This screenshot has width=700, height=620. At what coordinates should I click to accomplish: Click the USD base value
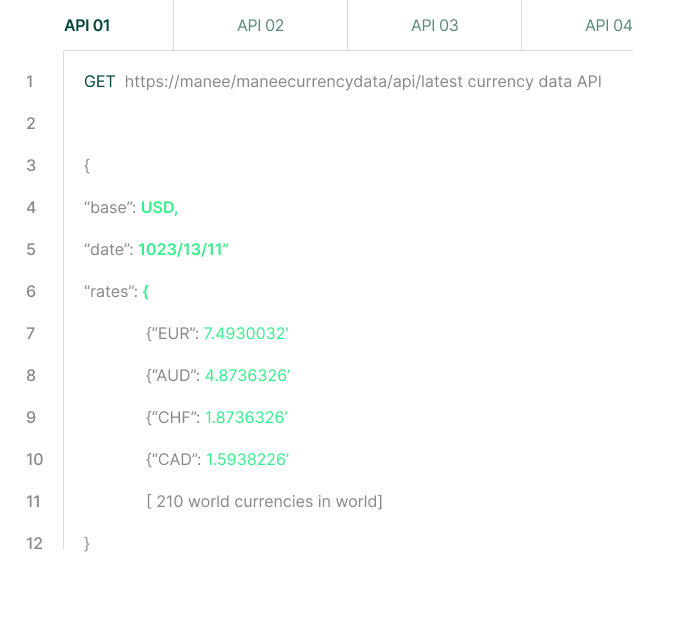point(159,208)
